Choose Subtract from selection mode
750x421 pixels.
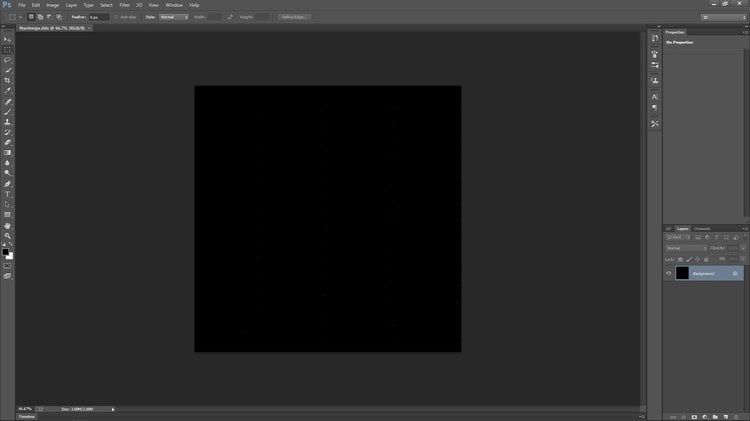[x=49, y=17]
